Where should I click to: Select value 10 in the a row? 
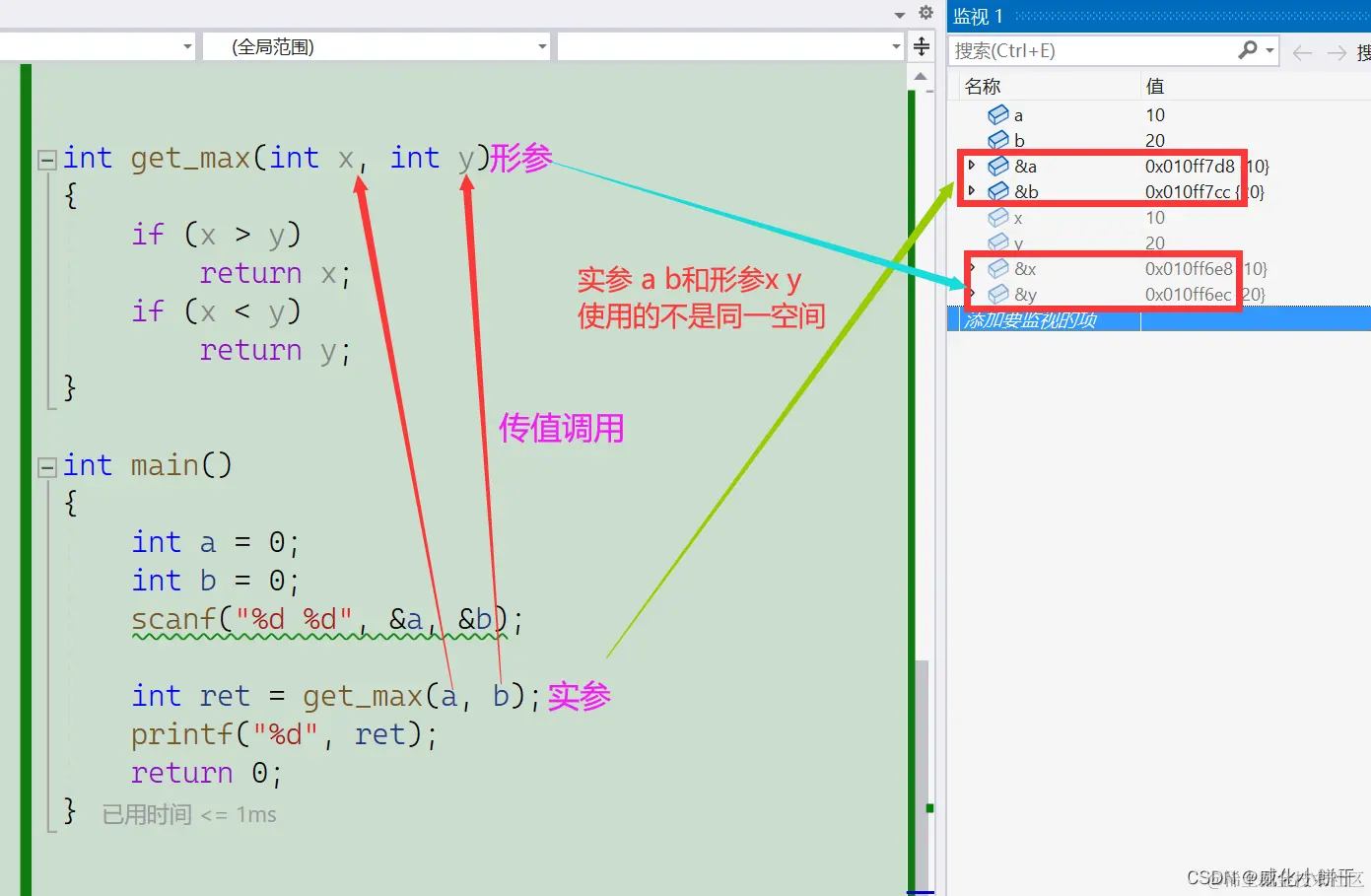1155,114
